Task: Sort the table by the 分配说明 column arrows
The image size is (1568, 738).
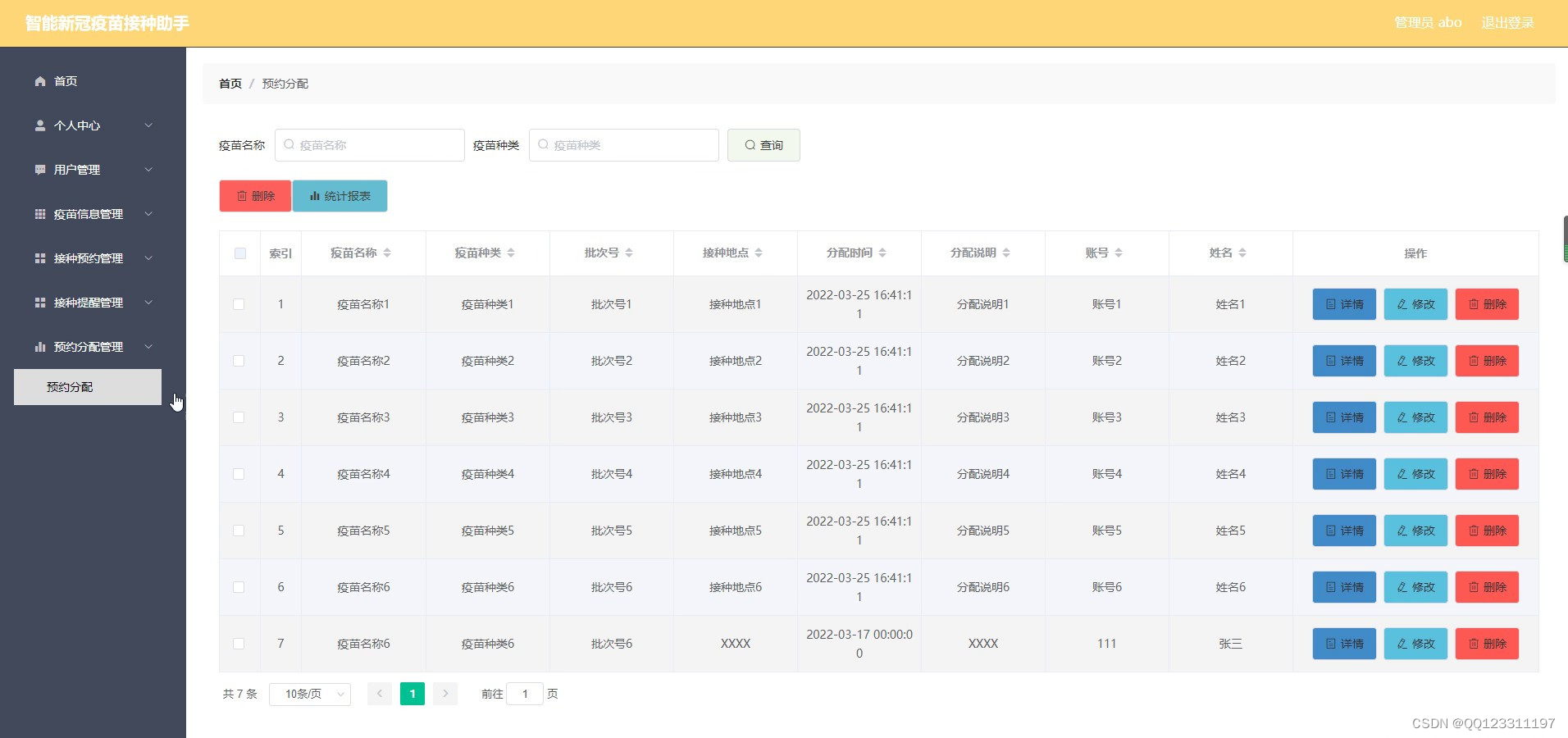Action: click(x=1006, y=253)
